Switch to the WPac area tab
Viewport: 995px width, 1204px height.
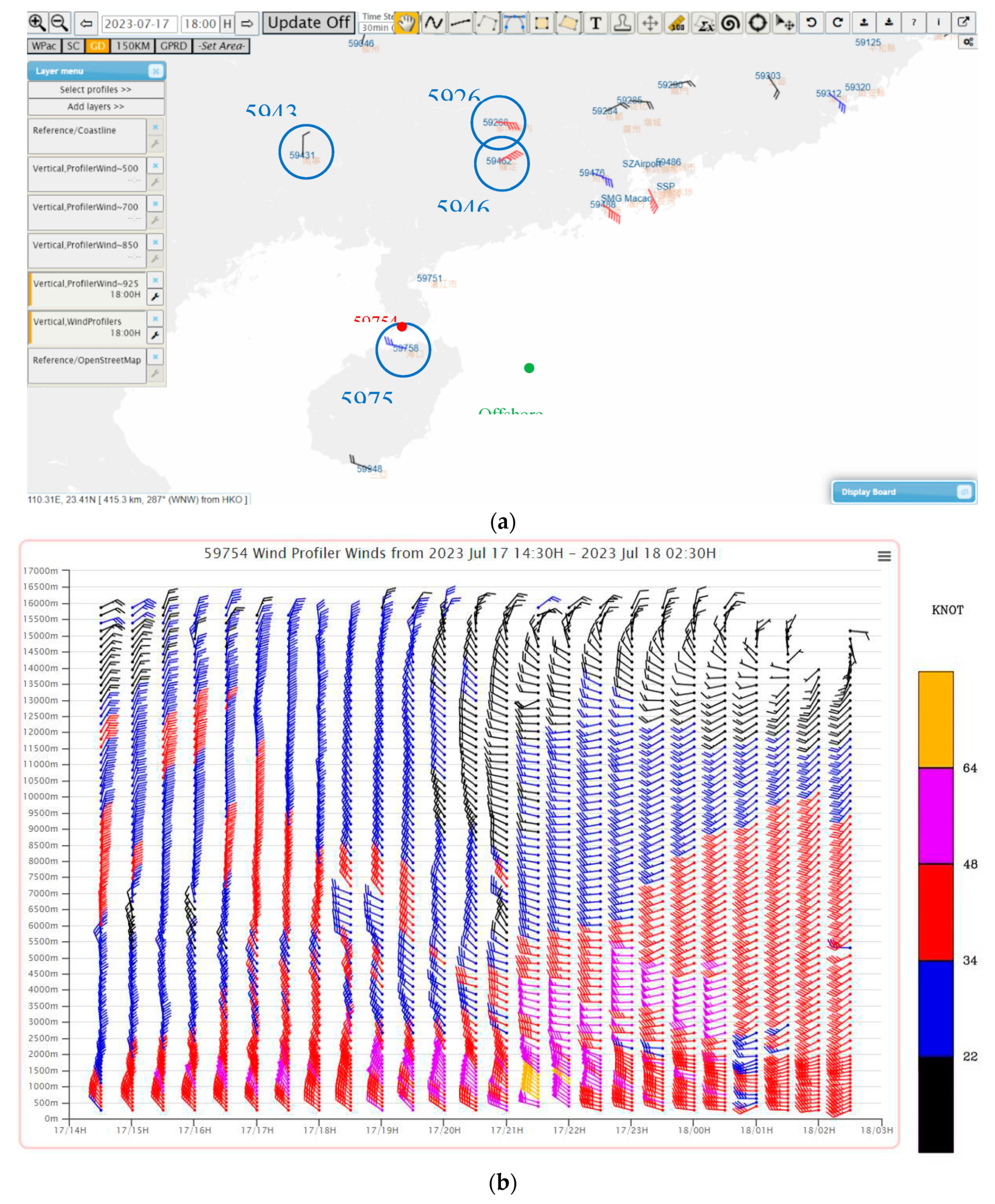(43, 46)
